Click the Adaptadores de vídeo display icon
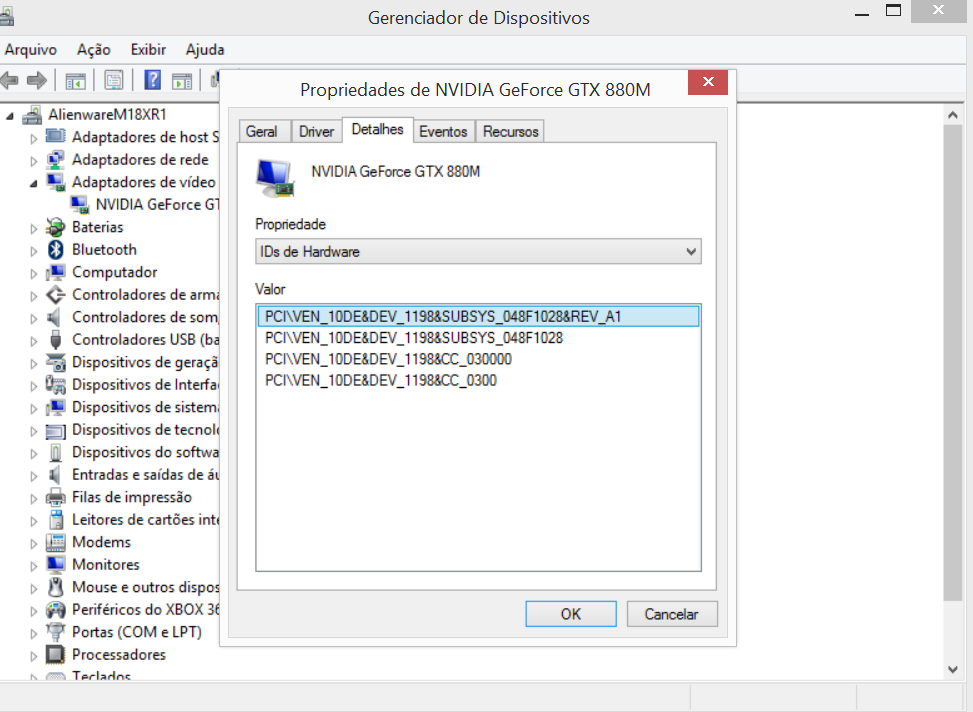The height and width of the screenshot is (712, 973). pos(55,182)
